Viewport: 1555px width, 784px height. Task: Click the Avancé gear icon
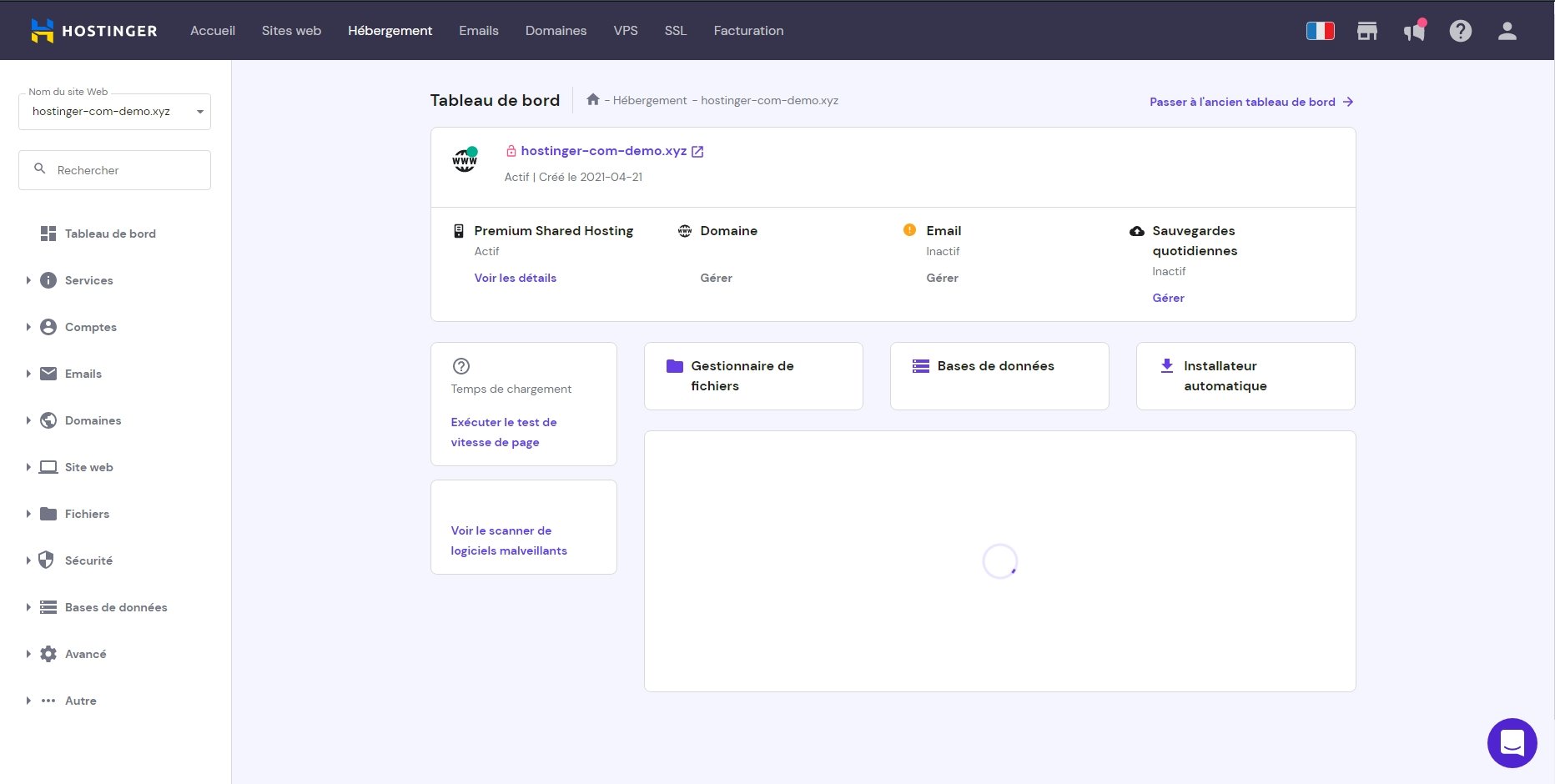[48, 654]
